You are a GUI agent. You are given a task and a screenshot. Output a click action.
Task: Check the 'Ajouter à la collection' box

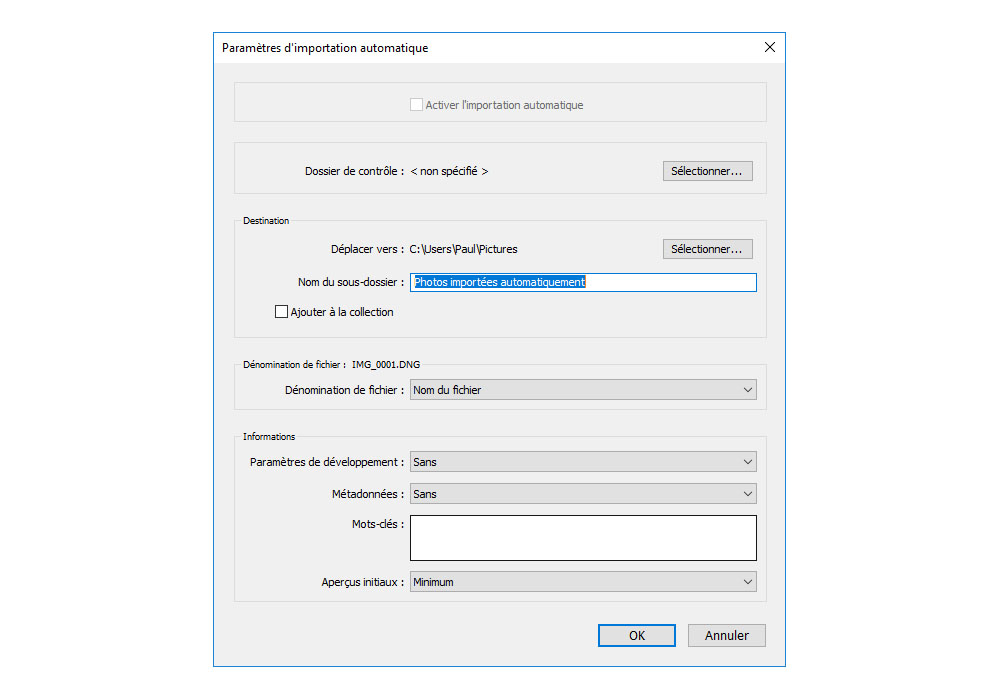pos(281,312)
